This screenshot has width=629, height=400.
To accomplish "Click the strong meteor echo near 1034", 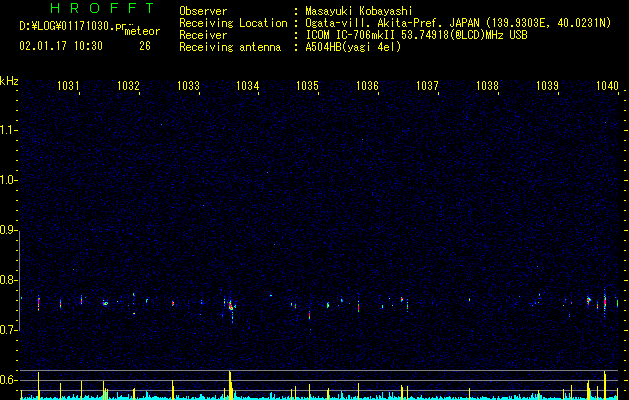I will click(x=231, y=306).
